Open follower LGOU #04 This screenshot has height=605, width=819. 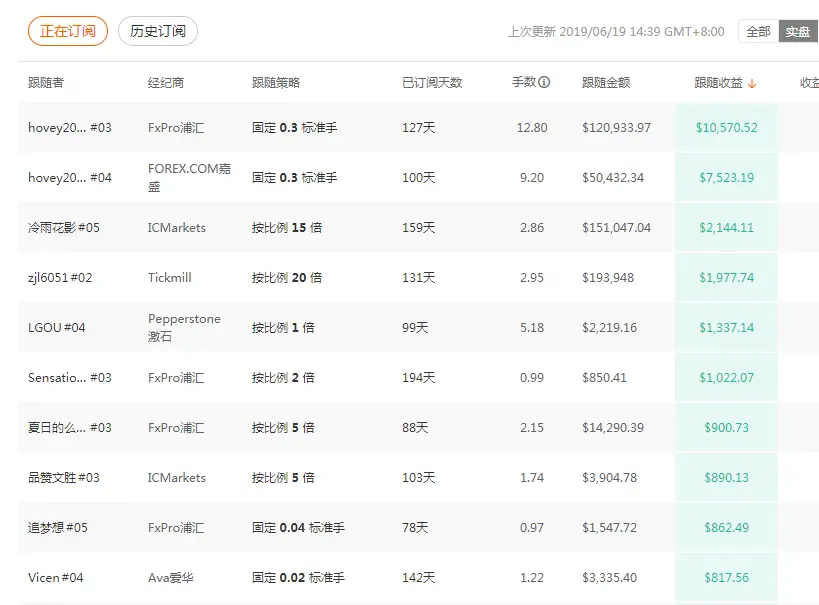tap(56, 328)
